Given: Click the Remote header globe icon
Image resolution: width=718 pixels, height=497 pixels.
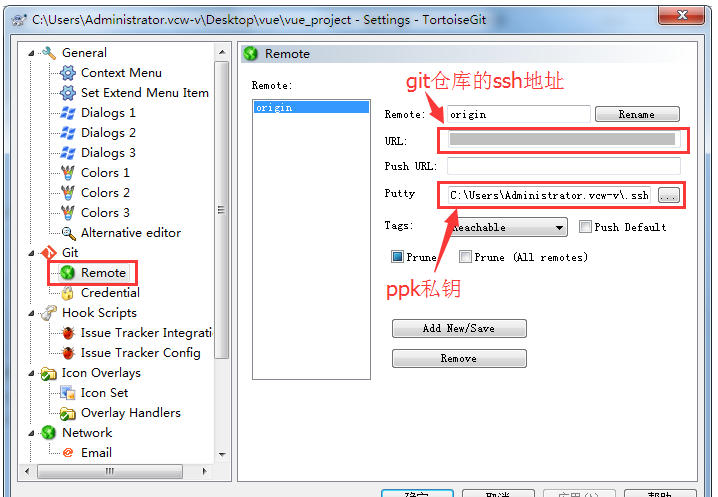Looking at the screenshot, I should 251,54.
